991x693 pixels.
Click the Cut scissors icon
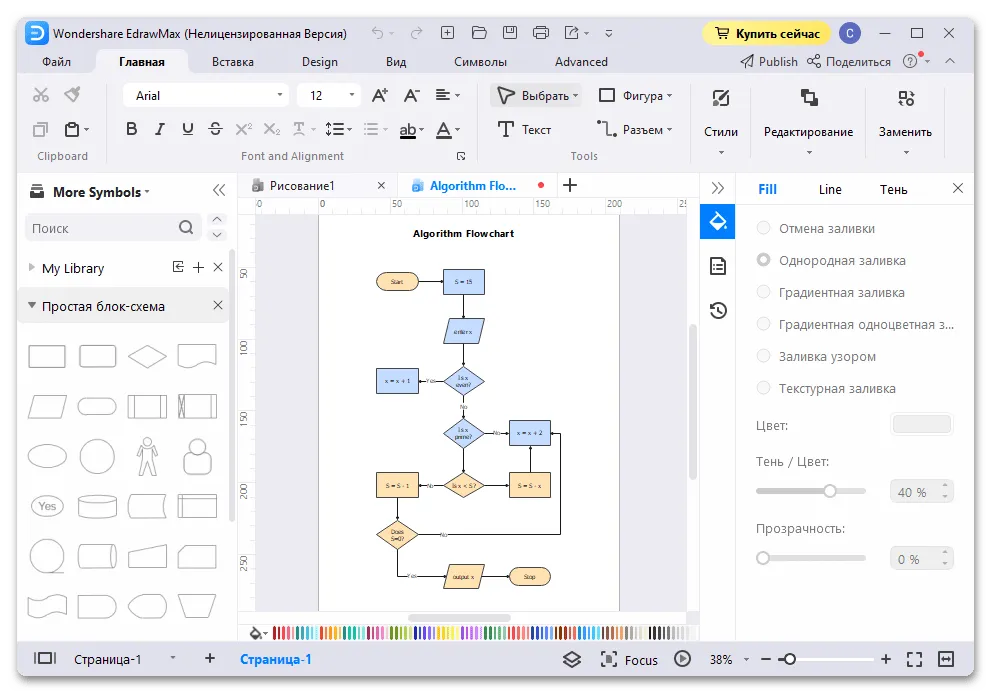(40, 95)
